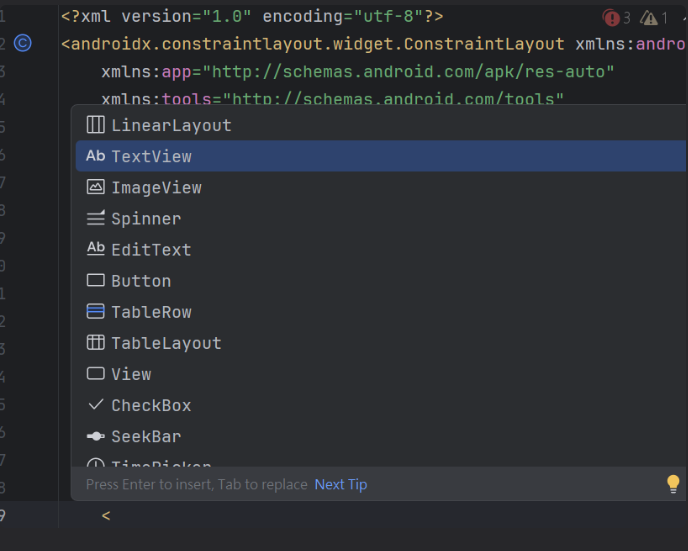
Task: Click the TextView Ab icon
Action: pos(96,156)
